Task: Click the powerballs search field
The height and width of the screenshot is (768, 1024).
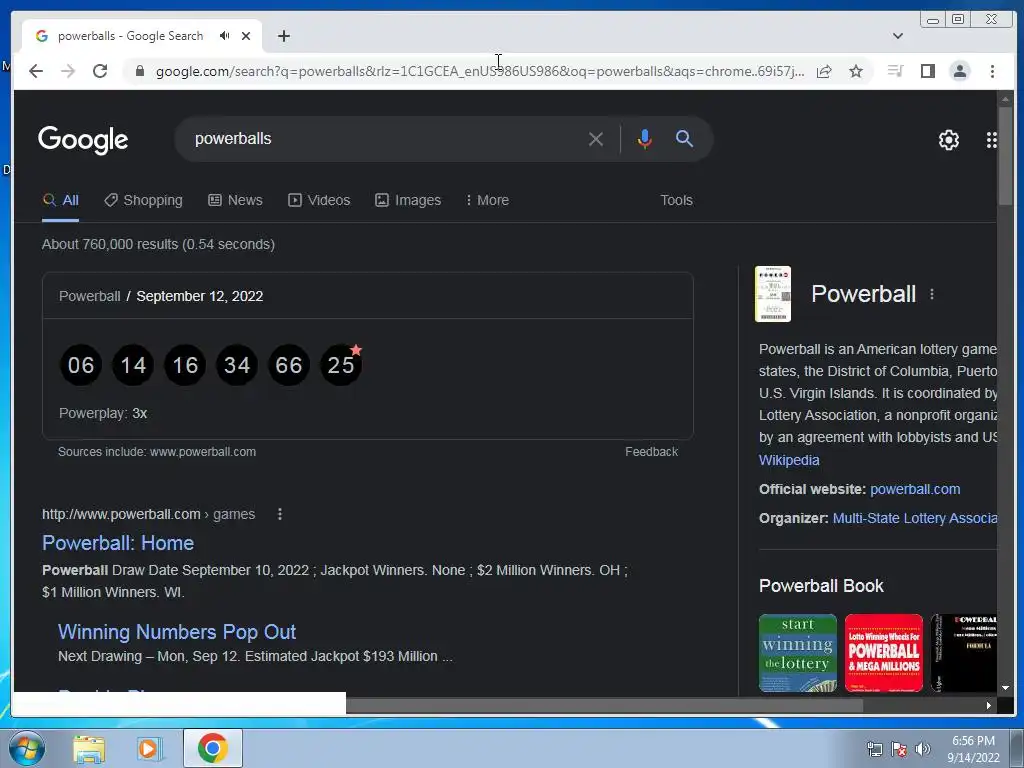Action: click(385, 139)
